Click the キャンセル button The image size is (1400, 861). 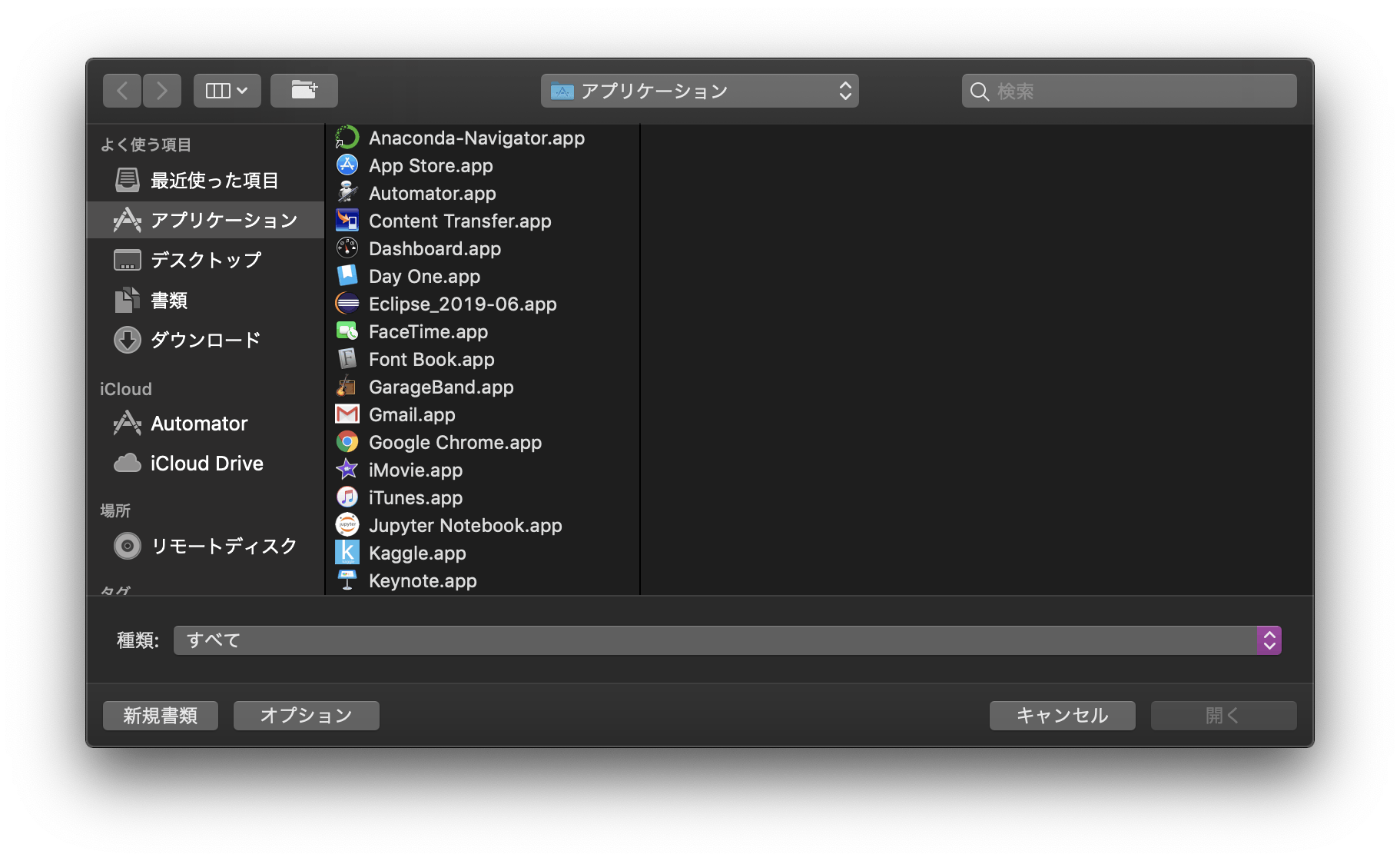tap(1063, 716)
